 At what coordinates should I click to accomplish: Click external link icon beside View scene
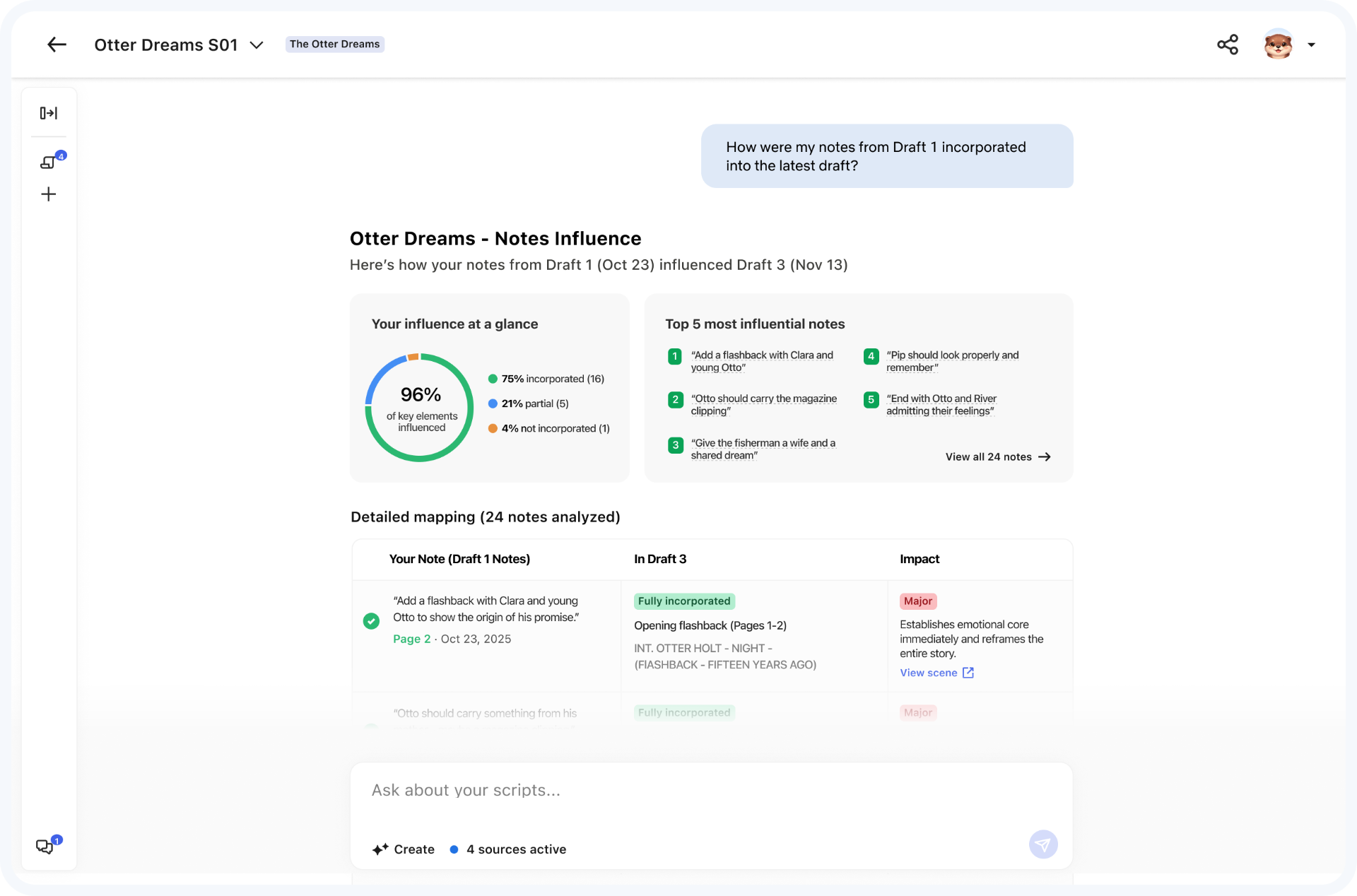pyautogui.click(x=968, y=673)
